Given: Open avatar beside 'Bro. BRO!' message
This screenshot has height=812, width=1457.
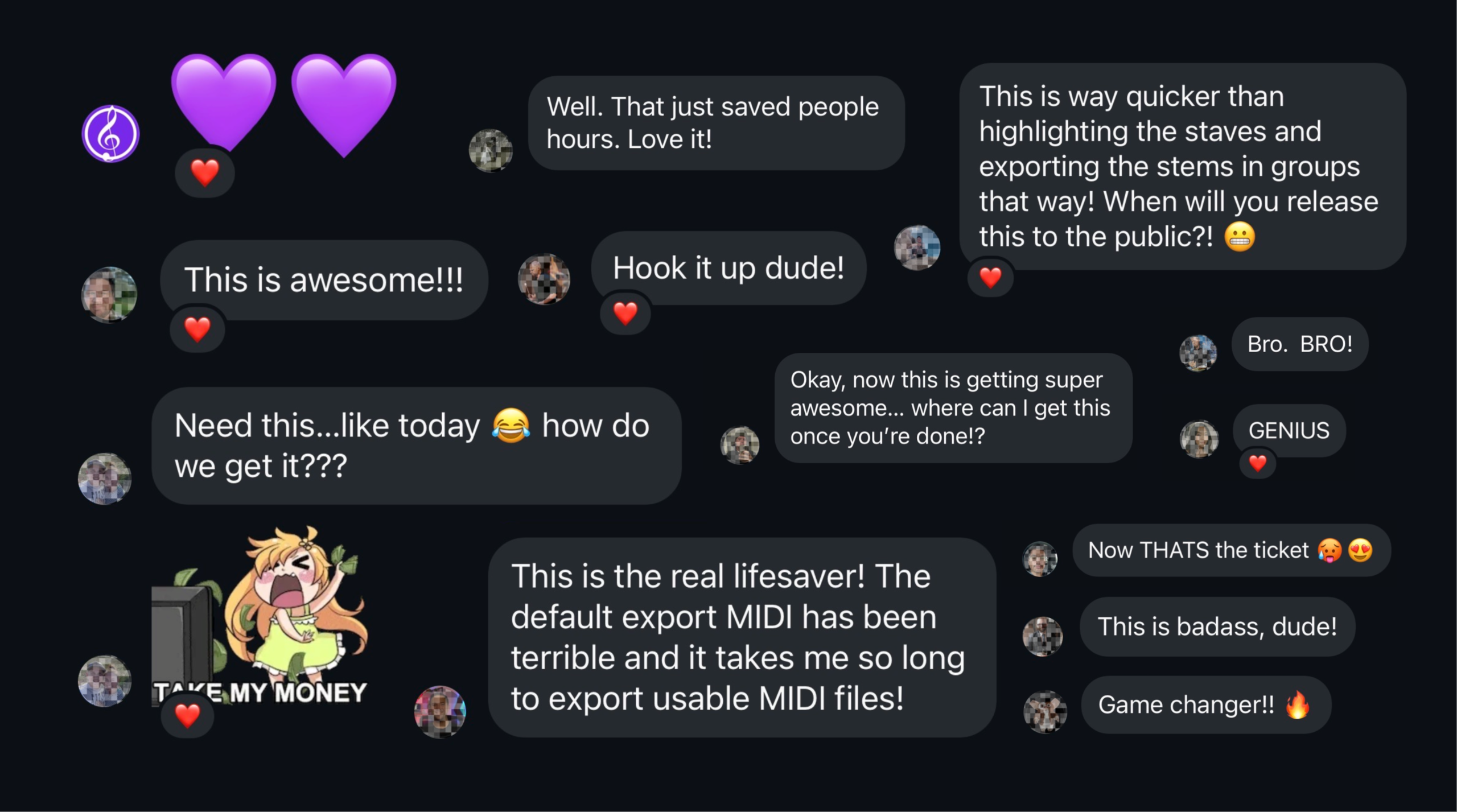Looking at the screenshot, I should tap(1198, 353).
